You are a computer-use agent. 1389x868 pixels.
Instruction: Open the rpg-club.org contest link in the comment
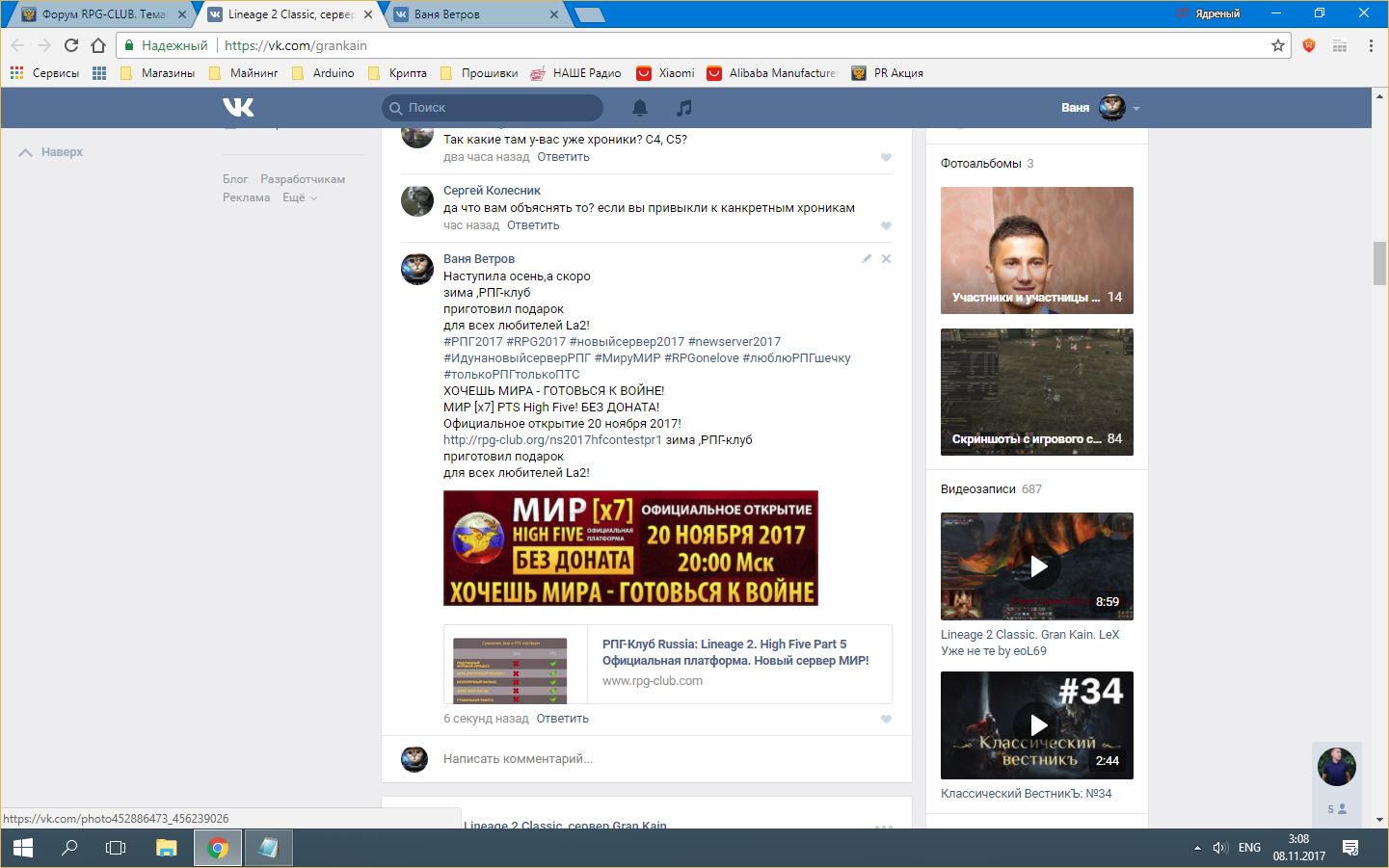[552, 440]
